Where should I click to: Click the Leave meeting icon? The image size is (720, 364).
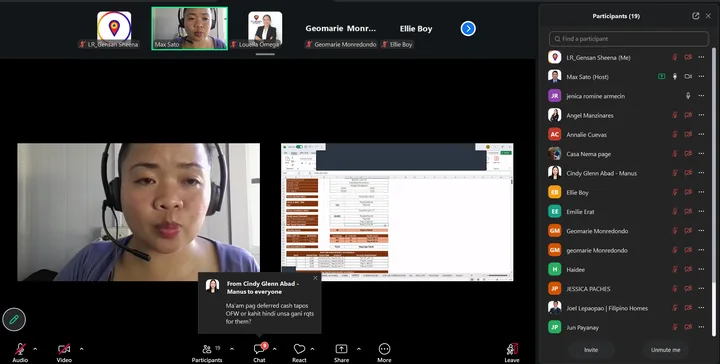[x=512, y=349]
